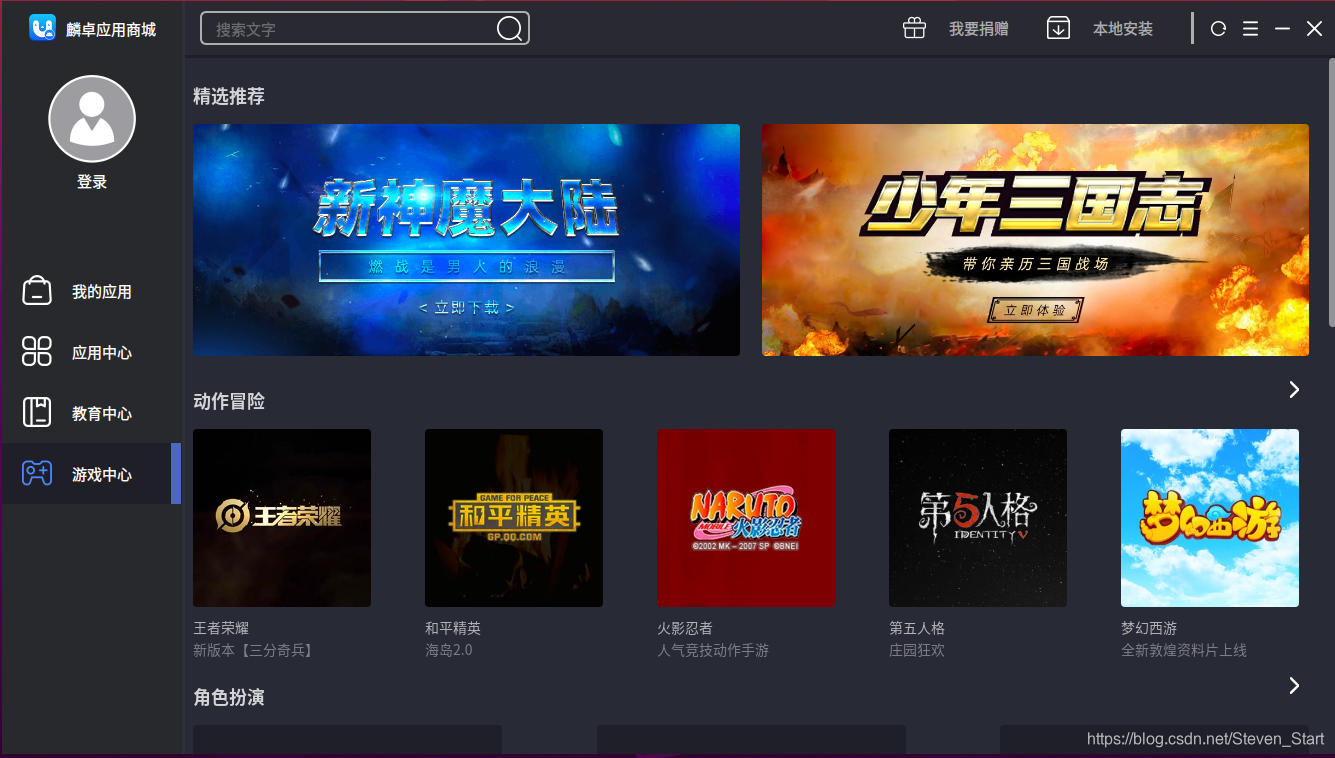Screen dimensions: 1335x758
Task: Click the 登录 login label
Action: point(92,182)
